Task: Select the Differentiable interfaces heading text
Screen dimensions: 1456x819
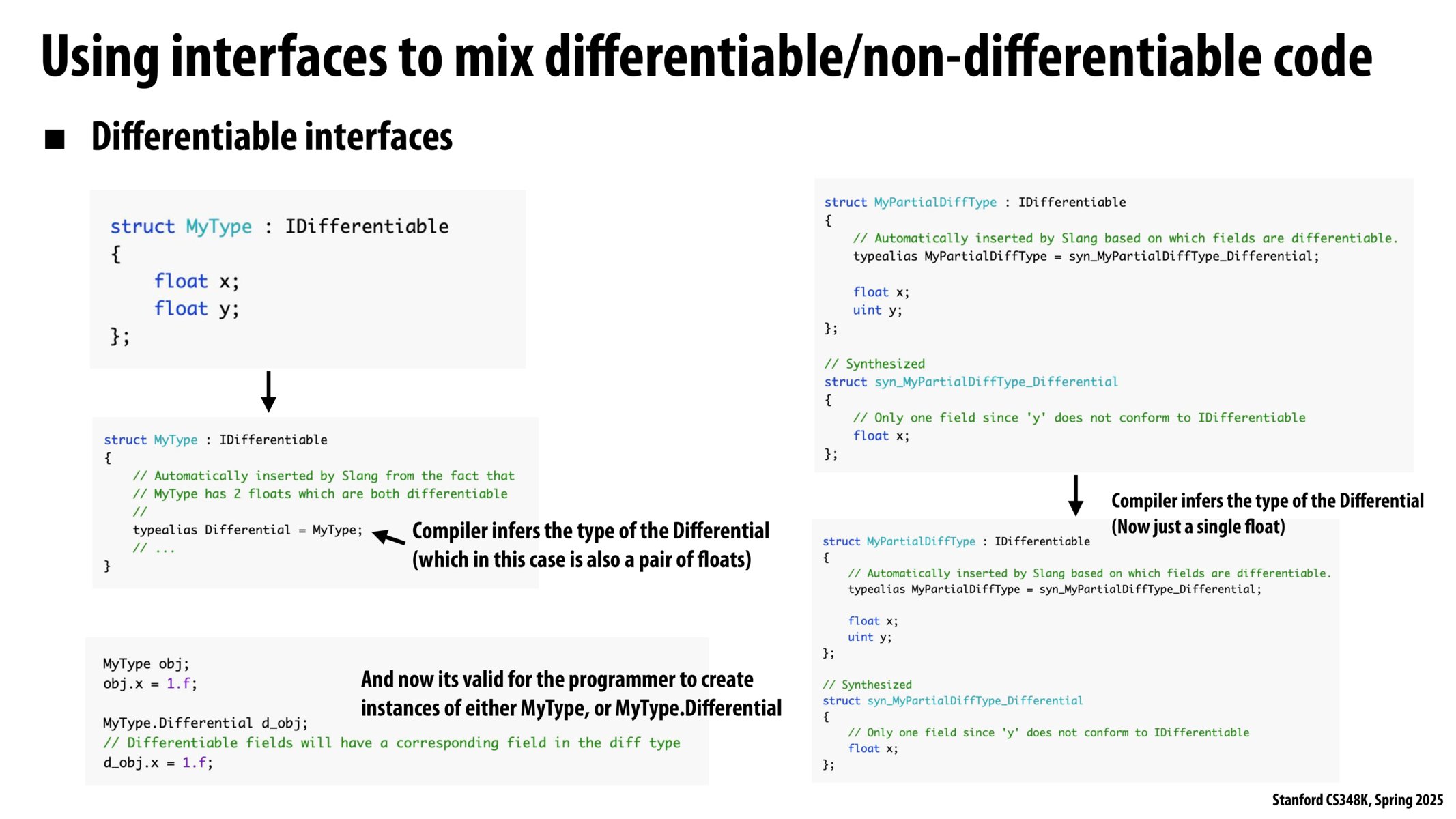Action: 272,136
